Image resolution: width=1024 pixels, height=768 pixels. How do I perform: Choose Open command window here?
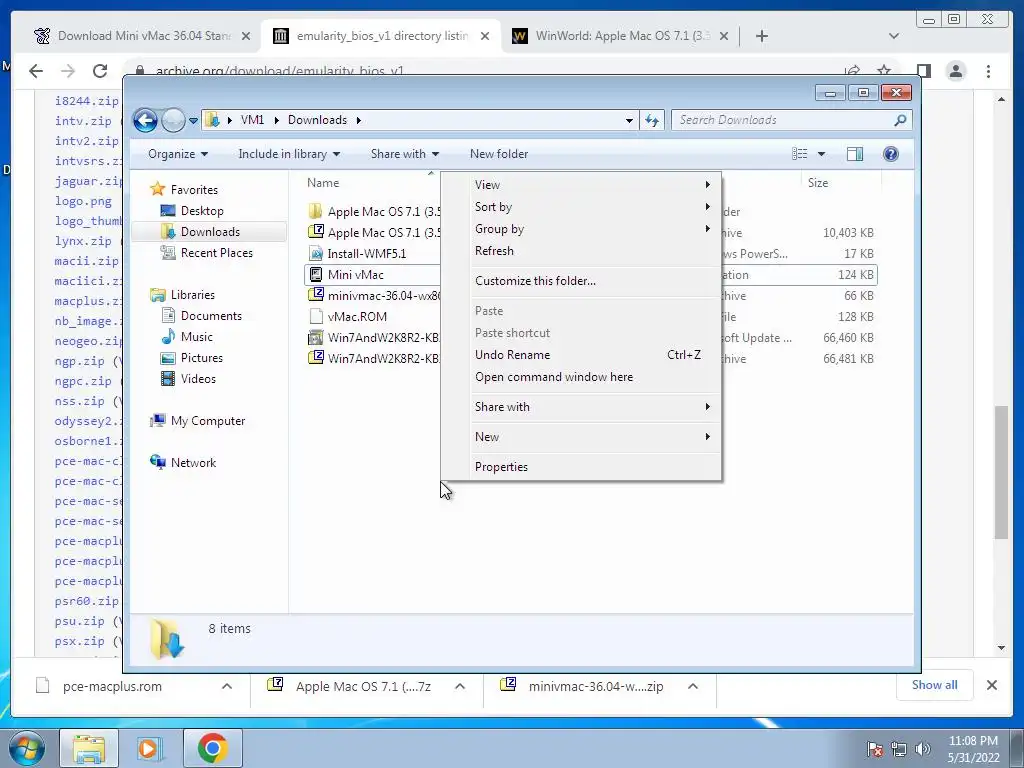(x=581, y=377)
